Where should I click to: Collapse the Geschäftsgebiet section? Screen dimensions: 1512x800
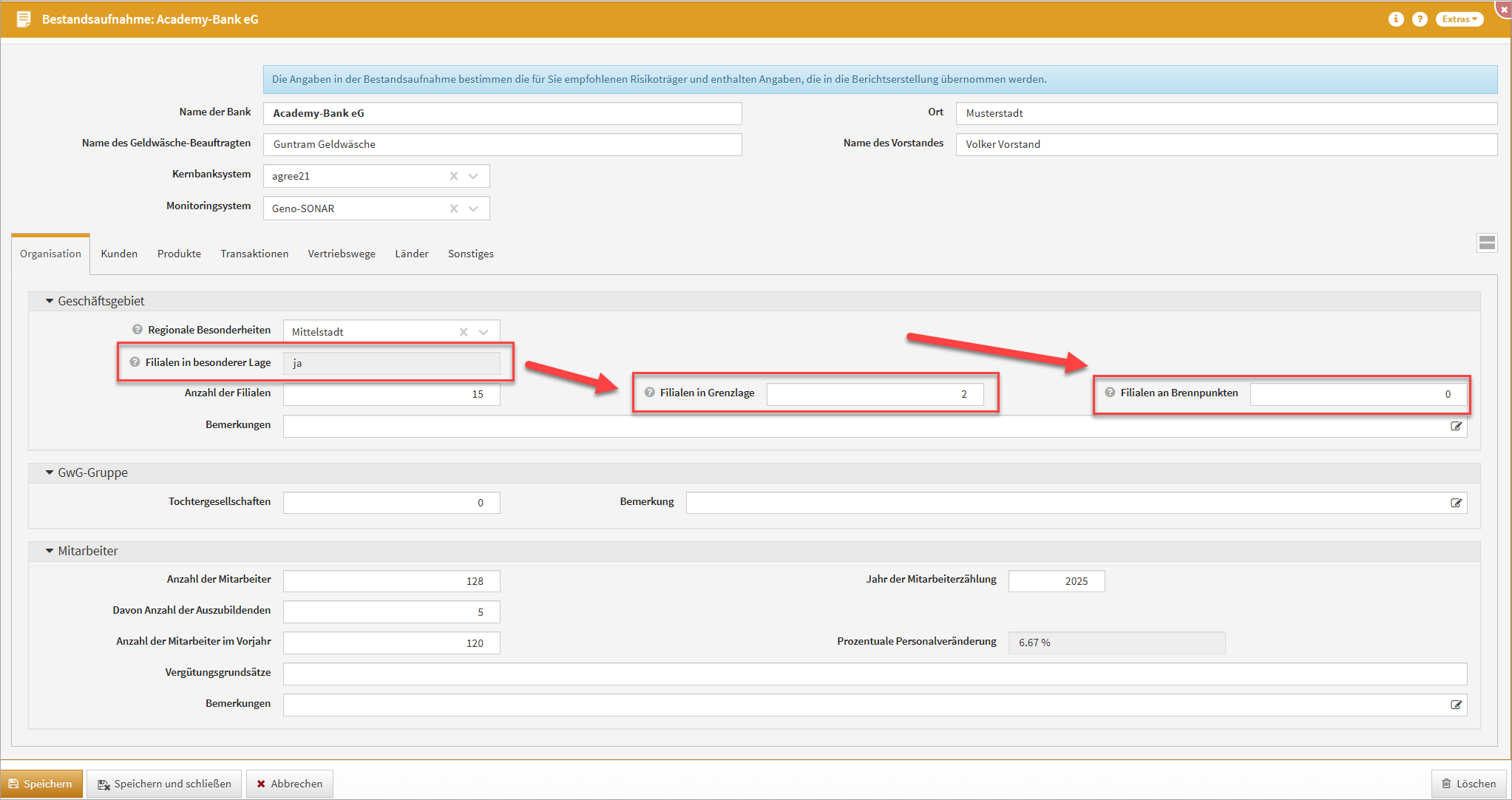pyautogui.click(x=50, y=301)
